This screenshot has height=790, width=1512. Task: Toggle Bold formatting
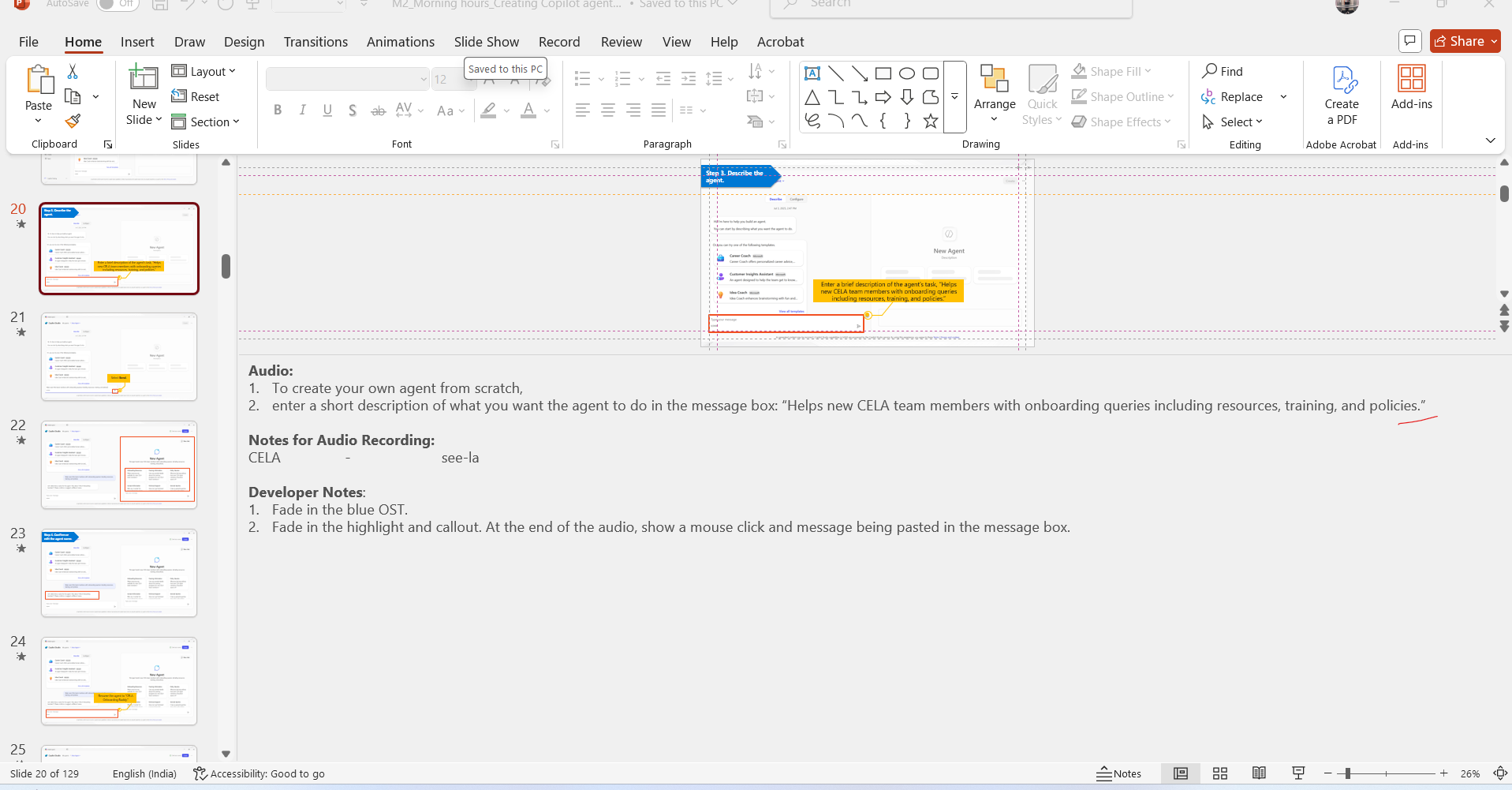278,110
